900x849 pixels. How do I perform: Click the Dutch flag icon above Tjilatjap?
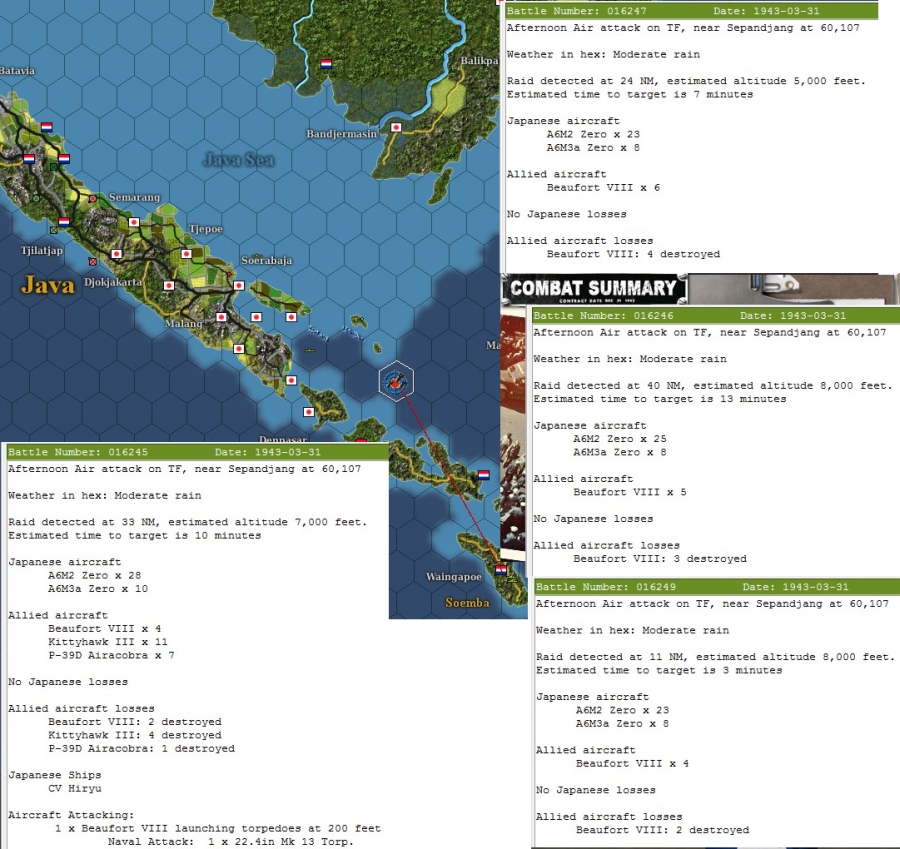point(62,222)
